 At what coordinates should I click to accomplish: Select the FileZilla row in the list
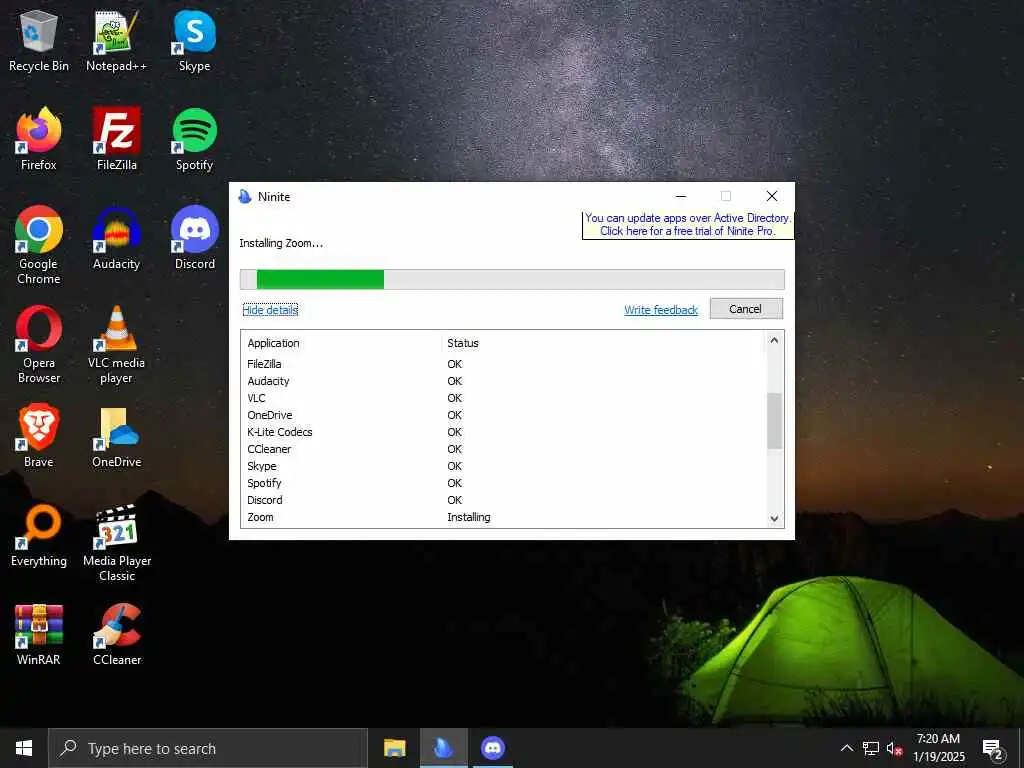pos(503,364)
